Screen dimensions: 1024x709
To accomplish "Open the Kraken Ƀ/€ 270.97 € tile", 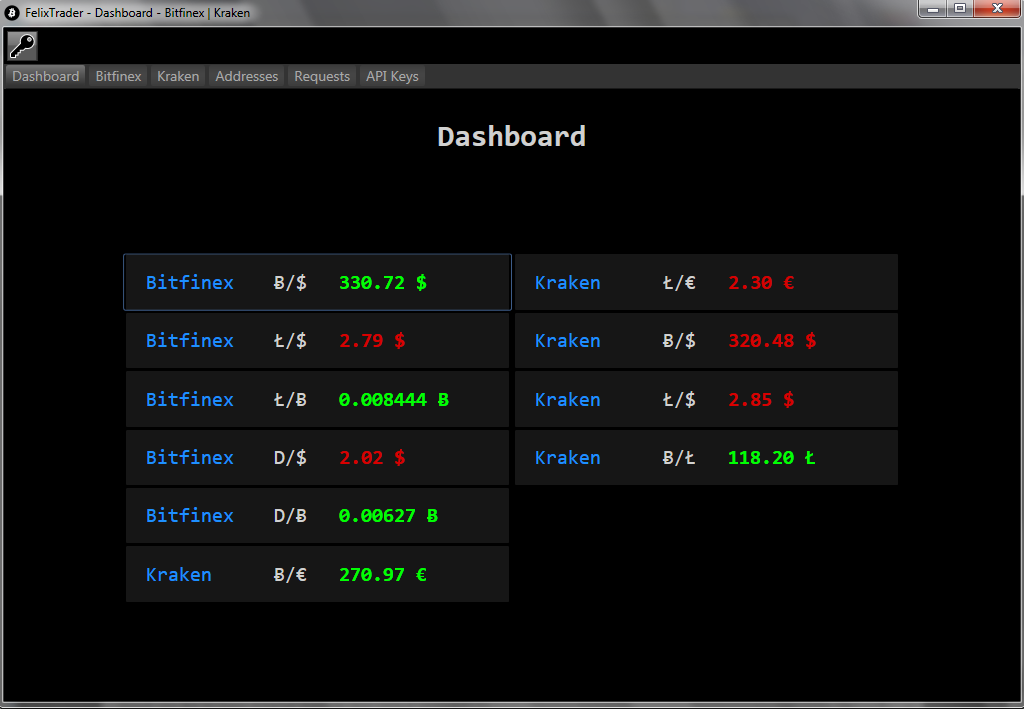I will [317, 574].
